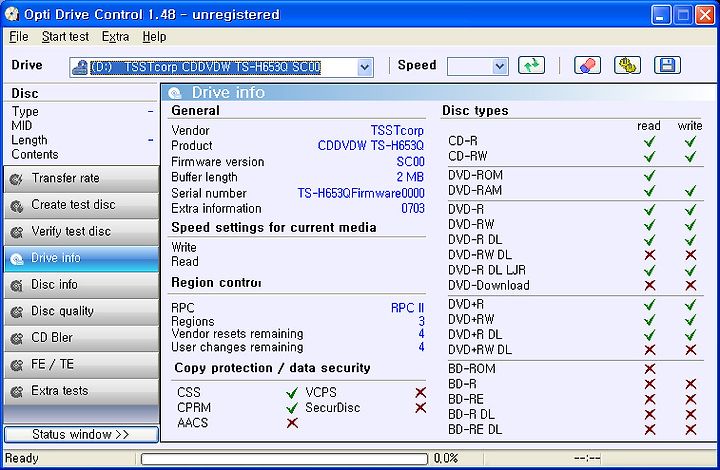Open the File menu

19,37
